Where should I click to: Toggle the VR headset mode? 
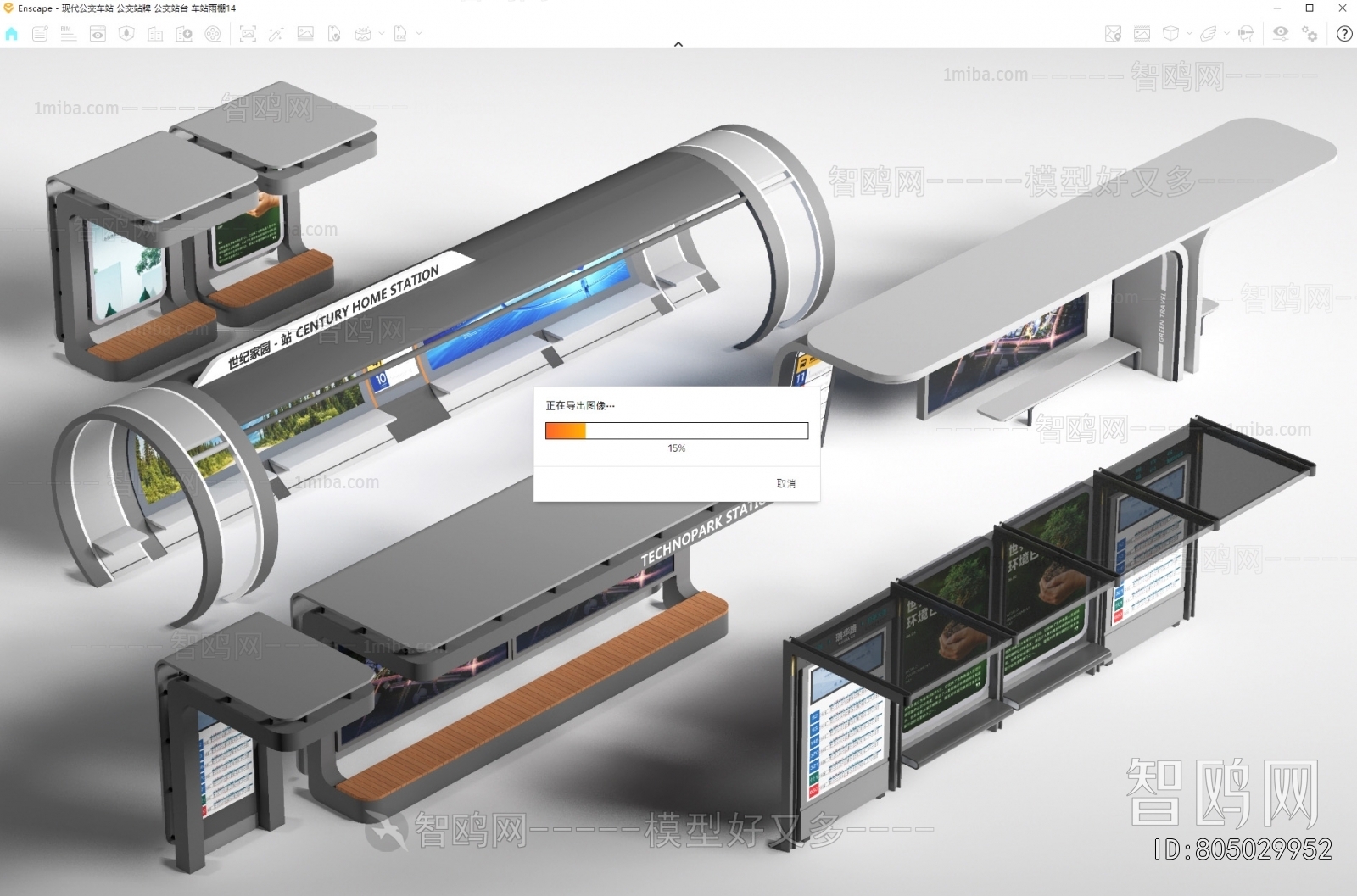pos(1246,34)
